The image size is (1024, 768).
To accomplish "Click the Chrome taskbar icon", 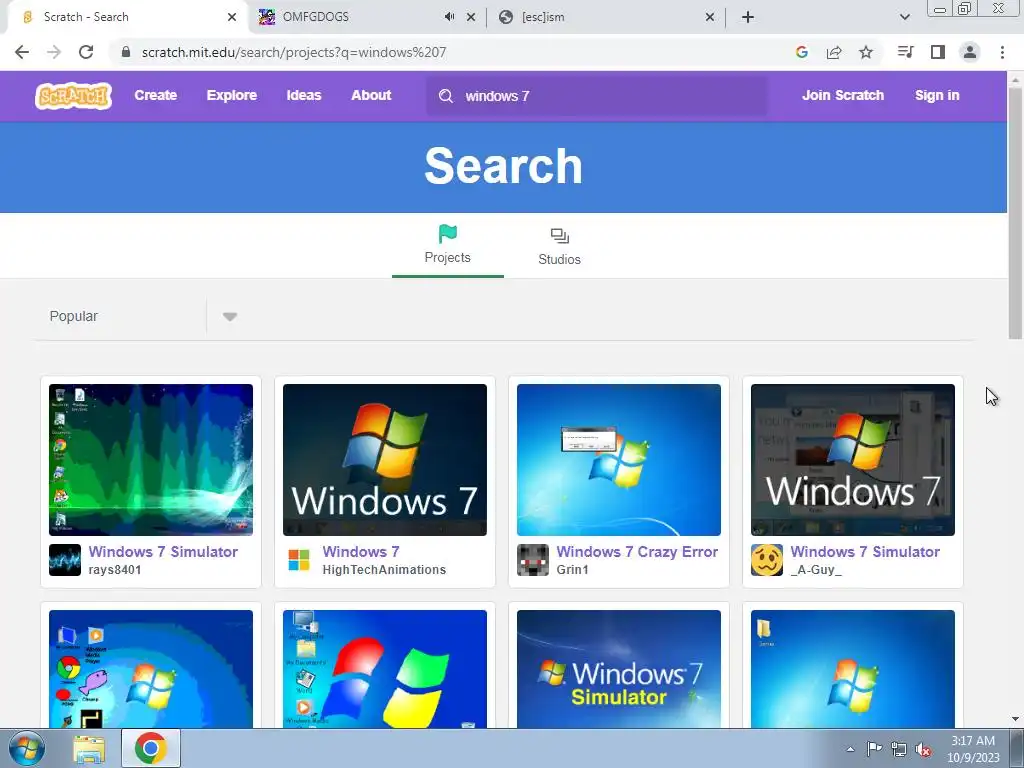I will pyautogui.click(x=151, y=748).
